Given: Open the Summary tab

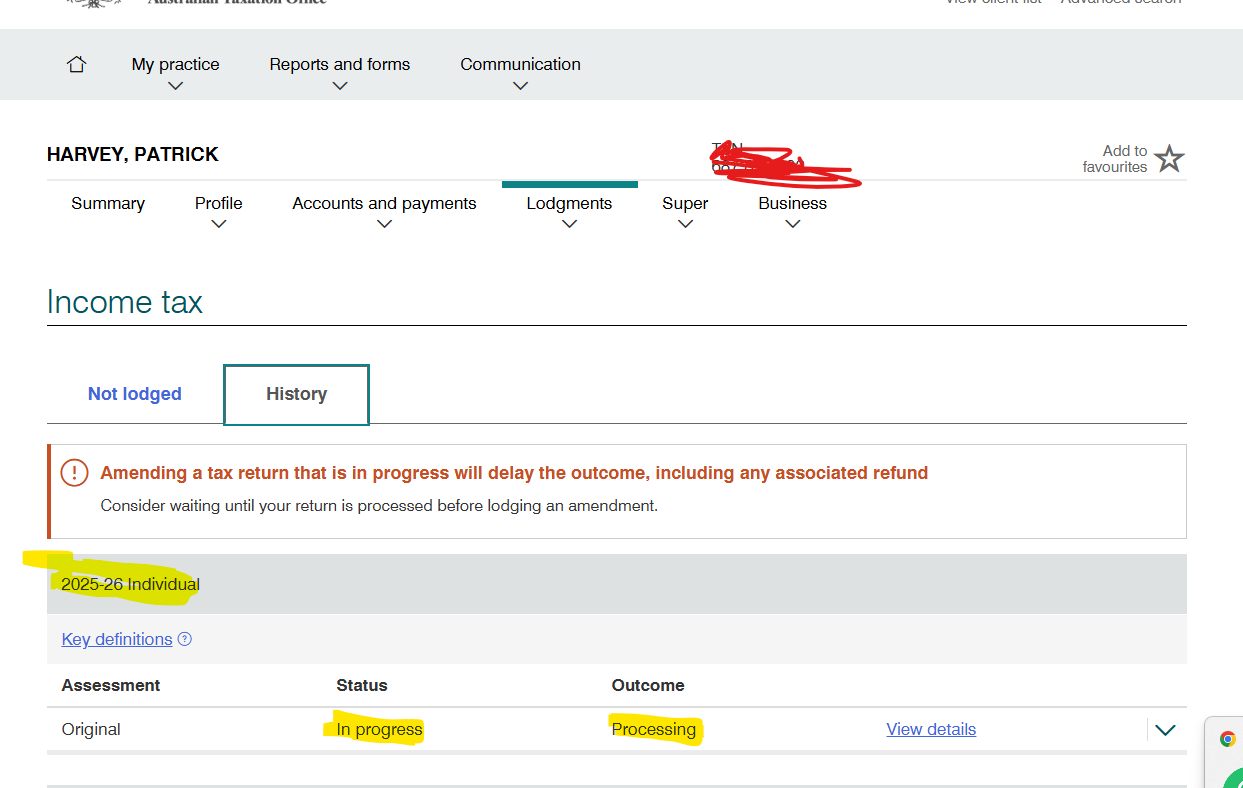Looking at the screenshot, I should coord(108,203).
